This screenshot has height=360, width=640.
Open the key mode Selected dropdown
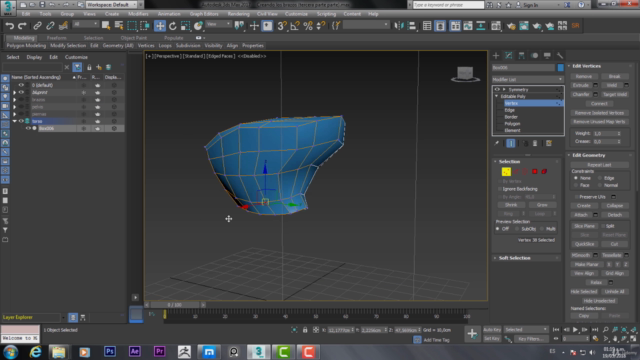[526, 329]
